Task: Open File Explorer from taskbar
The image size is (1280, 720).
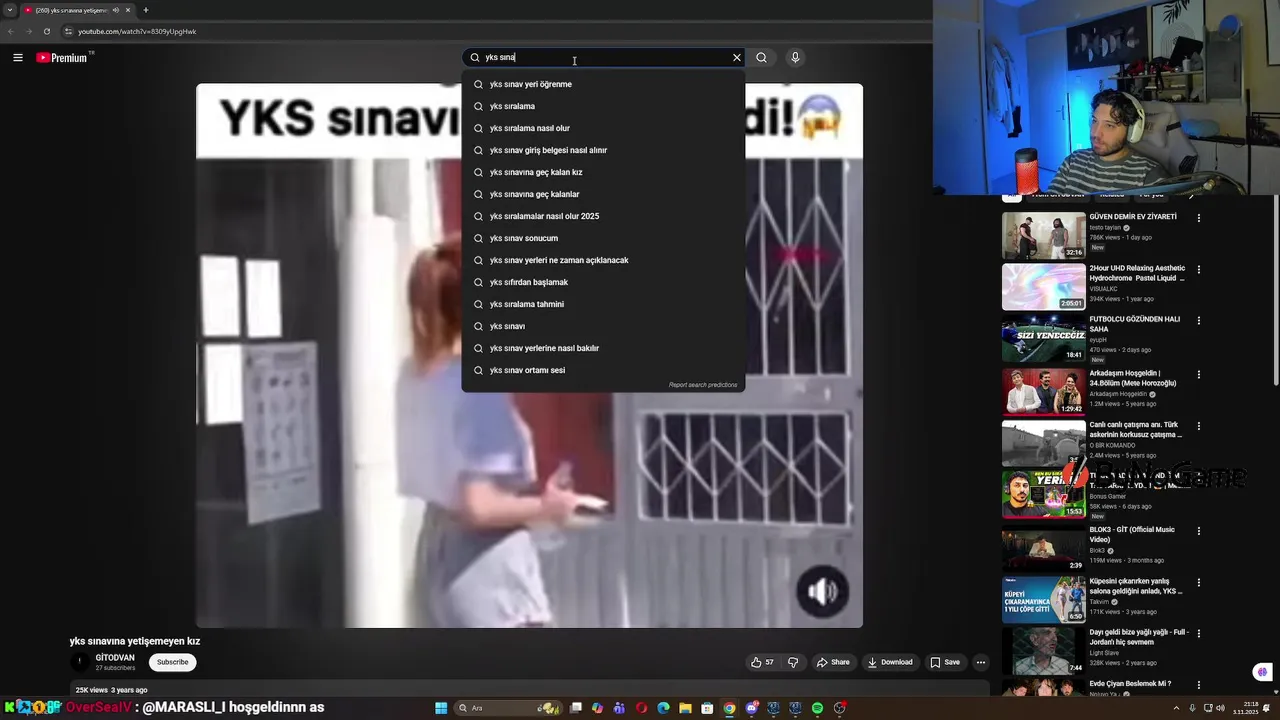Action: (x=685, y=708)
